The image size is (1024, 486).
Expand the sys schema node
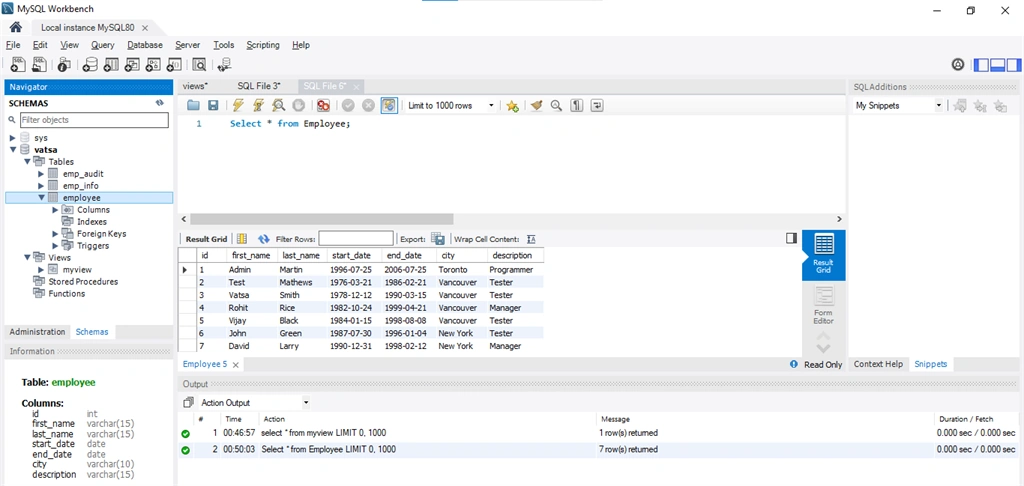click(x=12, y=138)
